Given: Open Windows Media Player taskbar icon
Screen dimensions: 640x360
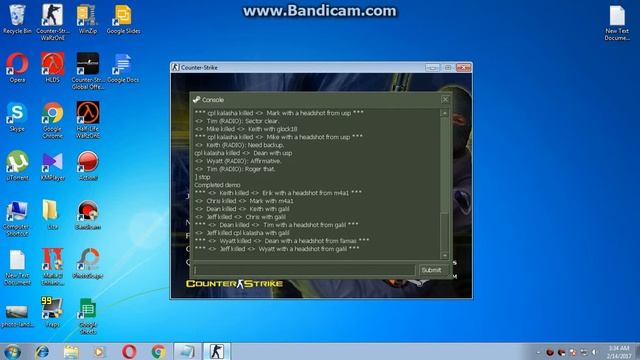Looking at the screenshot, I should [x=100, y=351].
